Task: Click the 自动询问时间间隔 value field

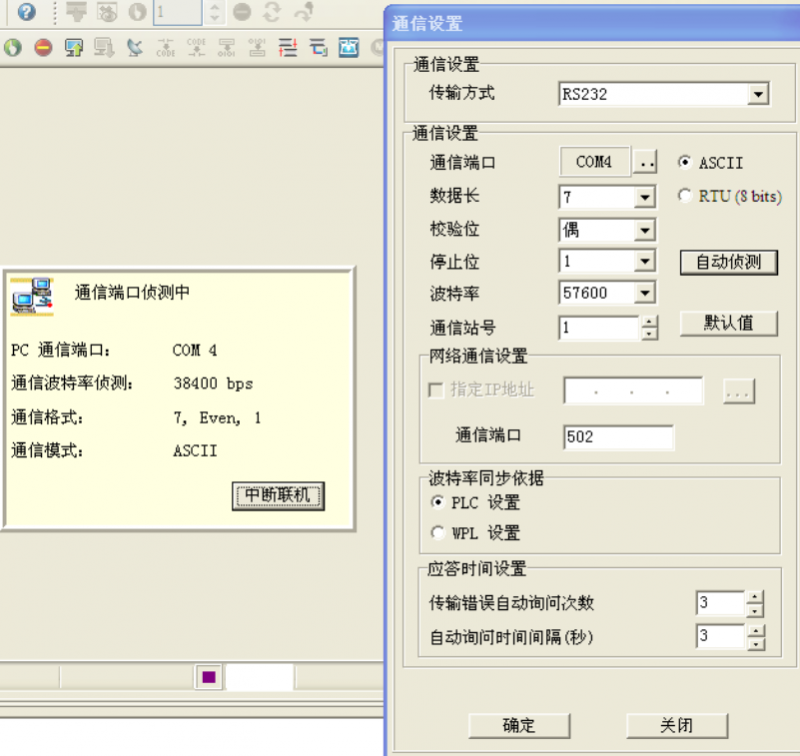Action: click(x=720, y=637)
